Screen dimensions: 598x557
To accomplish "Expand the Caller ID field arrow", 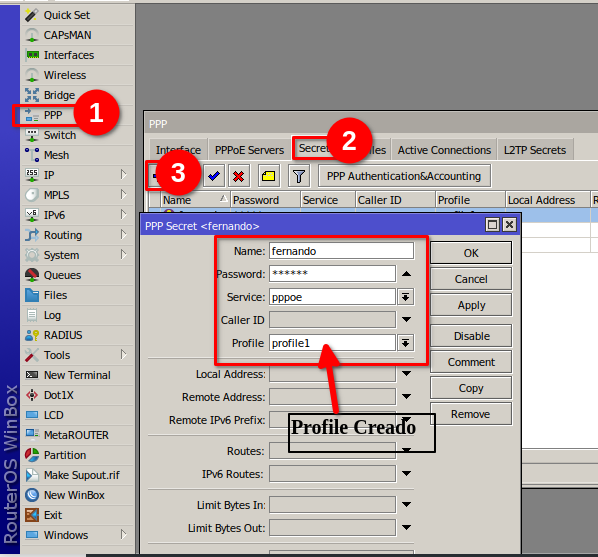I will [x=406, y=319].
